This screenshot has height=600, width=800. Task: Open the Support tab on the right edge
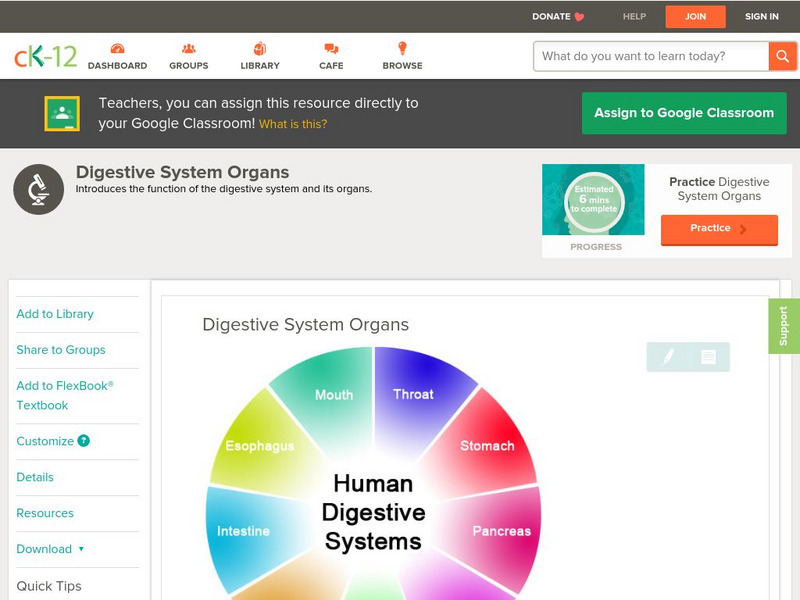[786, 325]
